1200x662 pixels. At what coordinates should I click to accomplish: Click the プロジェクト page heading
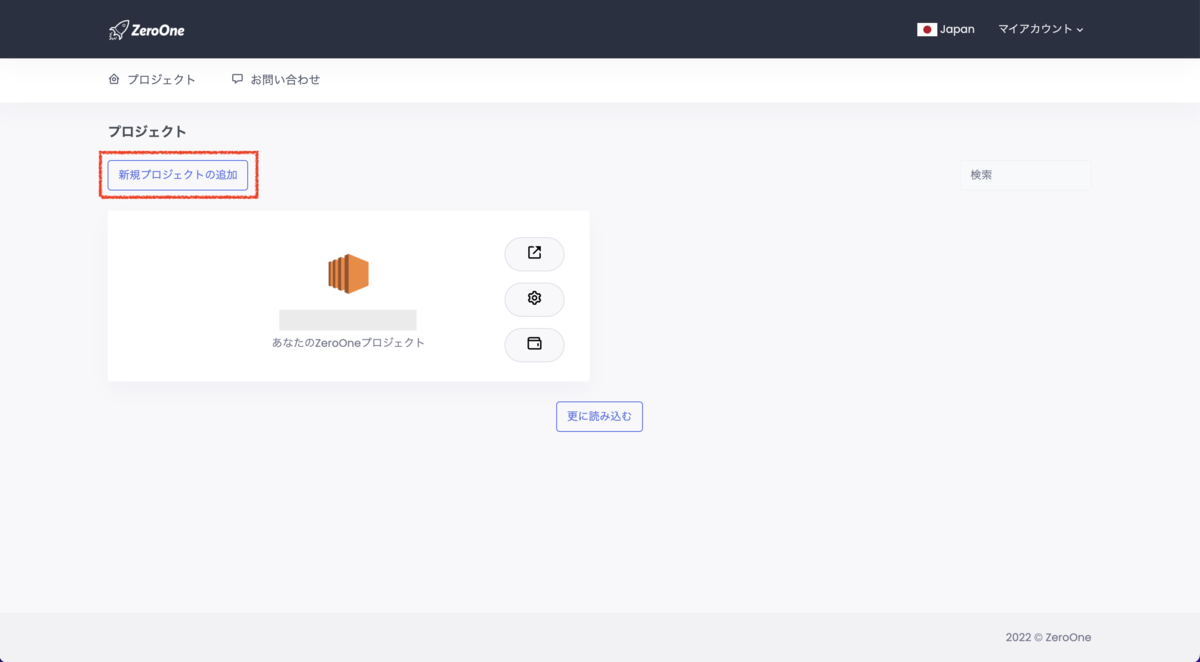(x=147, y=131)
